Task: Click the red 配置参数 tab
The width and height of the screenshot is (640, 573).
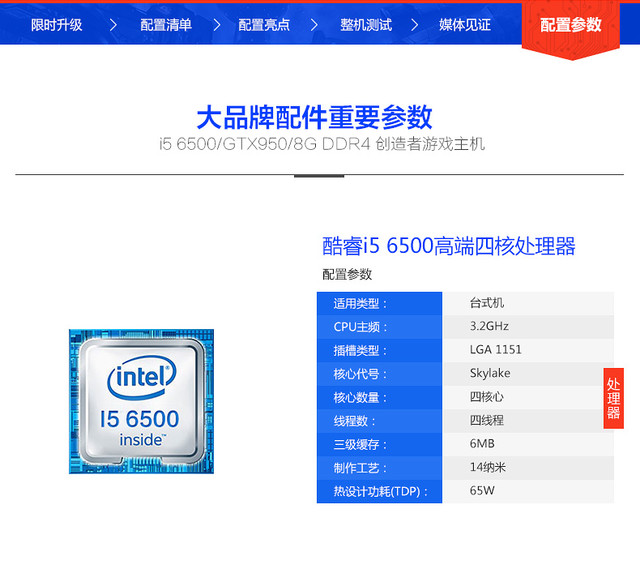Action: 571,25
